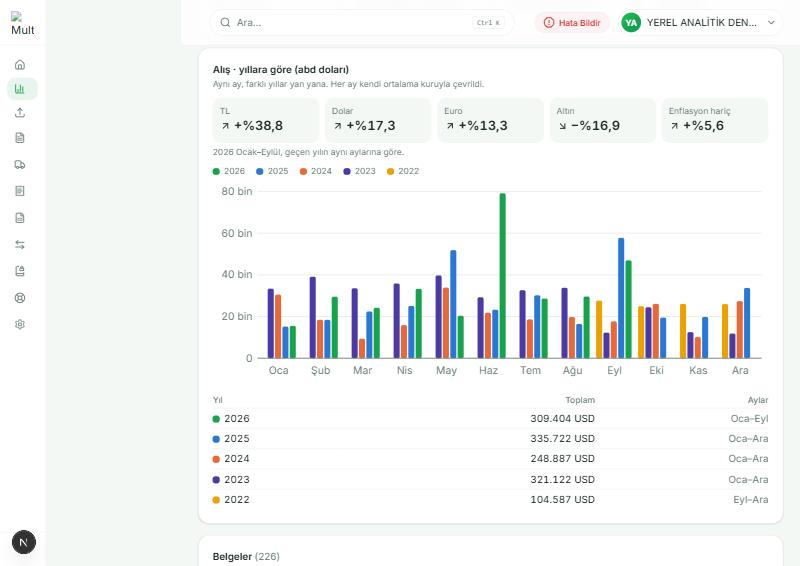Click the magnifier icon in search bar
Viewport: 800px width, 566px height.
[225, 22]
